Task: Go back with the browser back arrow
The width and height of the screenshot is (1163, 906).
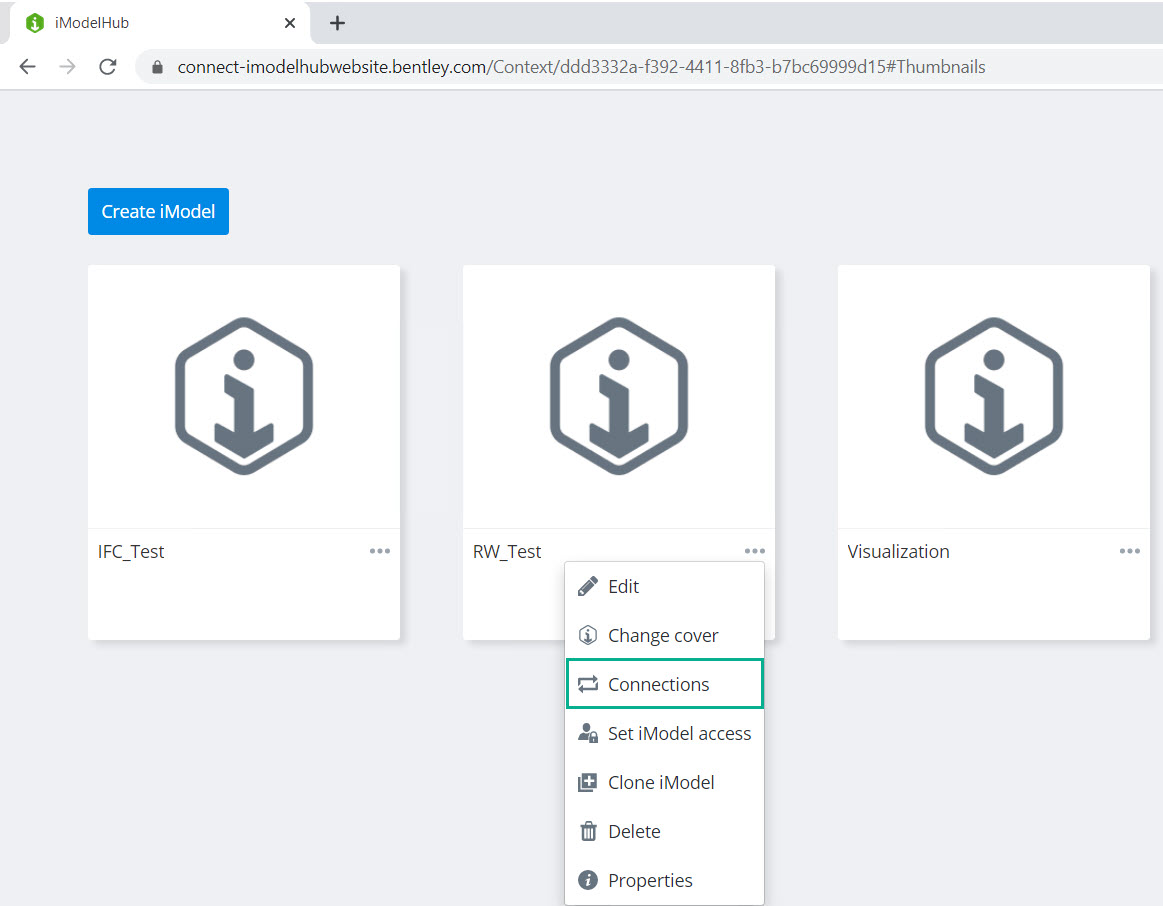Action: tap(27, 67)
